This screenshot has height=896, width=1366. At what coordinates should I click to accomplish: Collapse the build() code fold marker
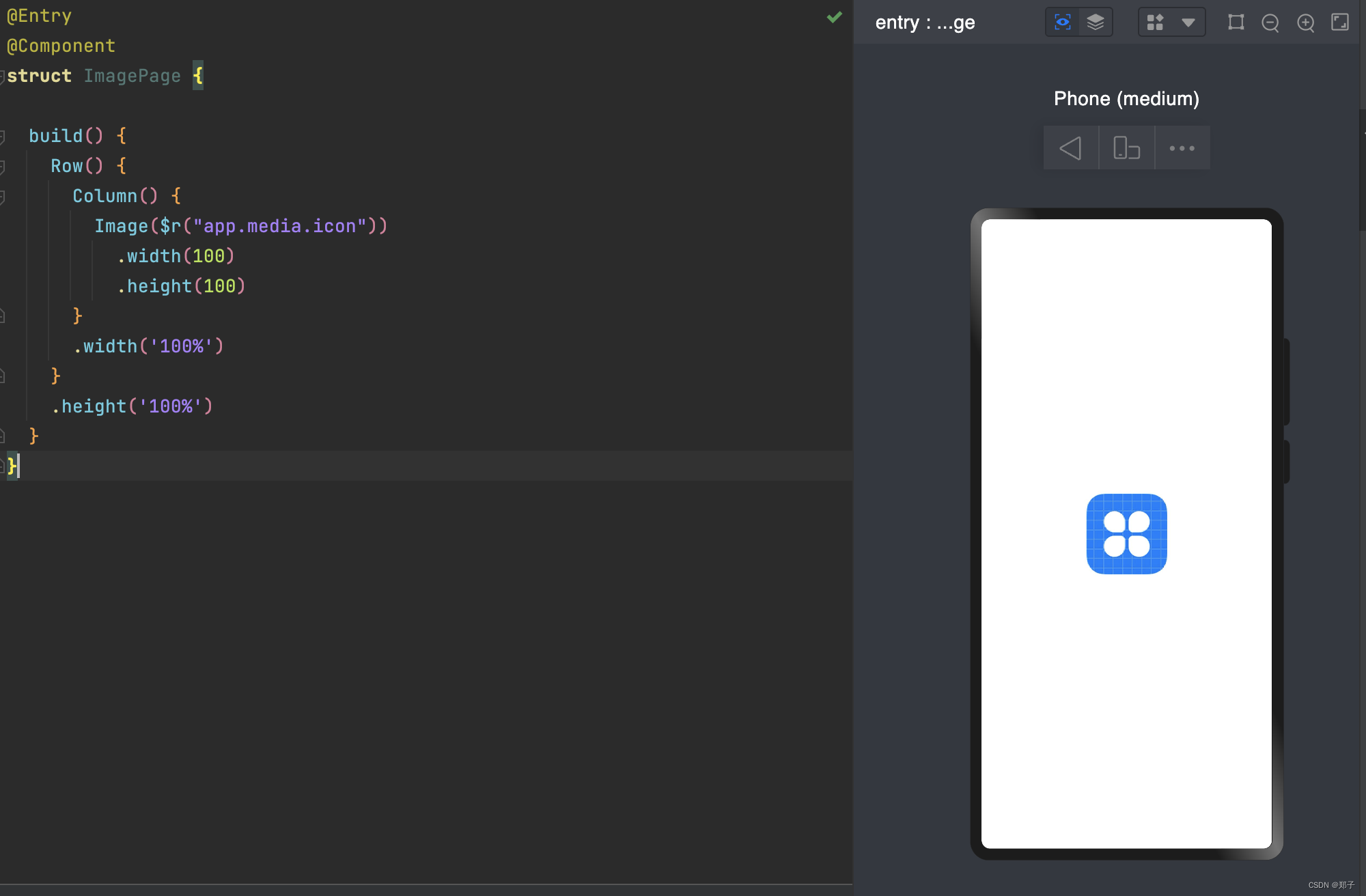click(x=3, y=137)
